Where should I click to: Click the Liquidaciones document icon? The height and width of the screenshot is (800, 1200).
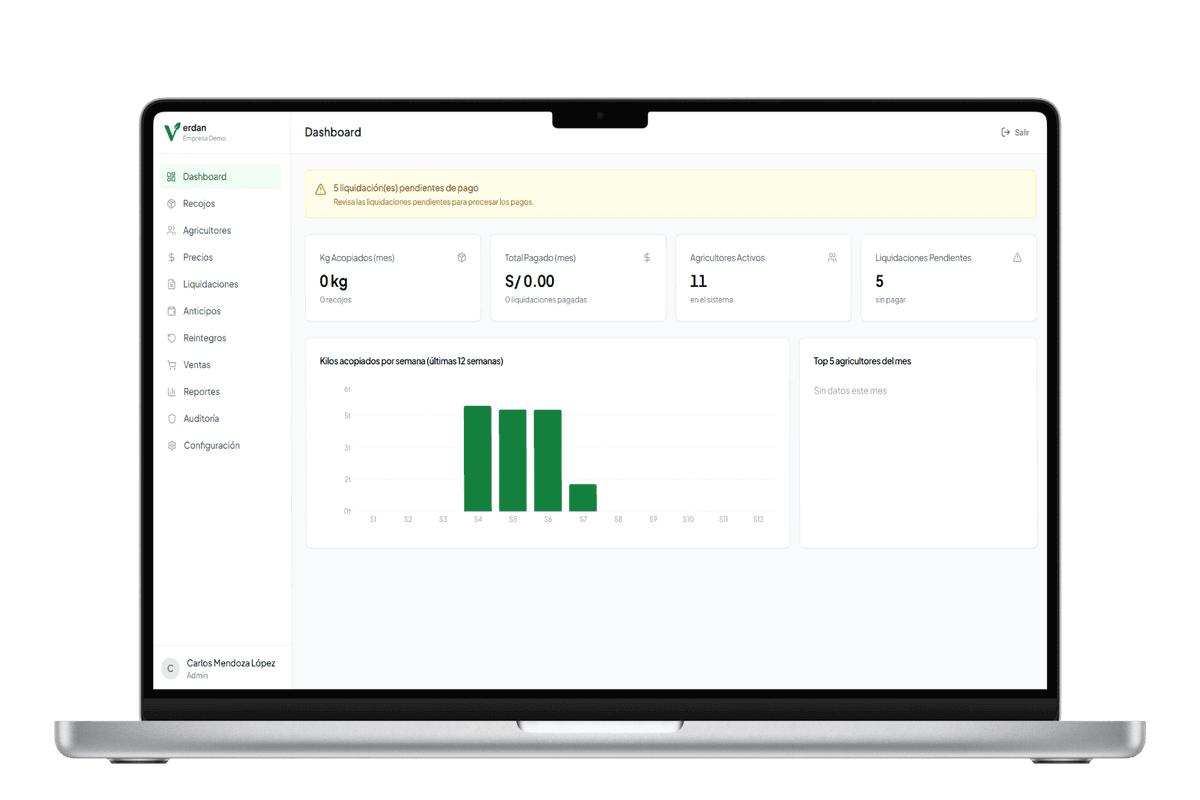tap(171, 285)
